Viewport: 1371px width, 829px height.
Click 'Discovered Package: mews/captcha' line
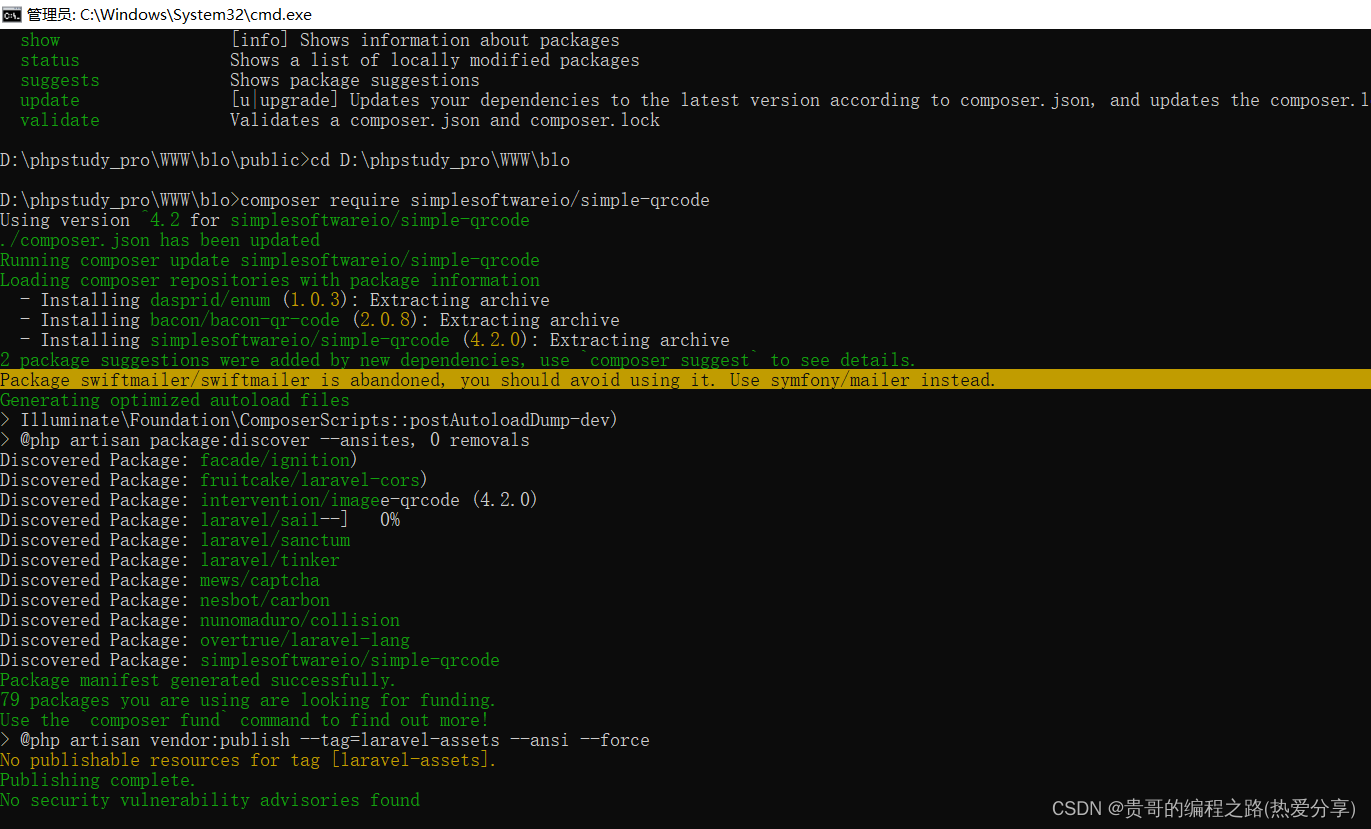(160, 580)
